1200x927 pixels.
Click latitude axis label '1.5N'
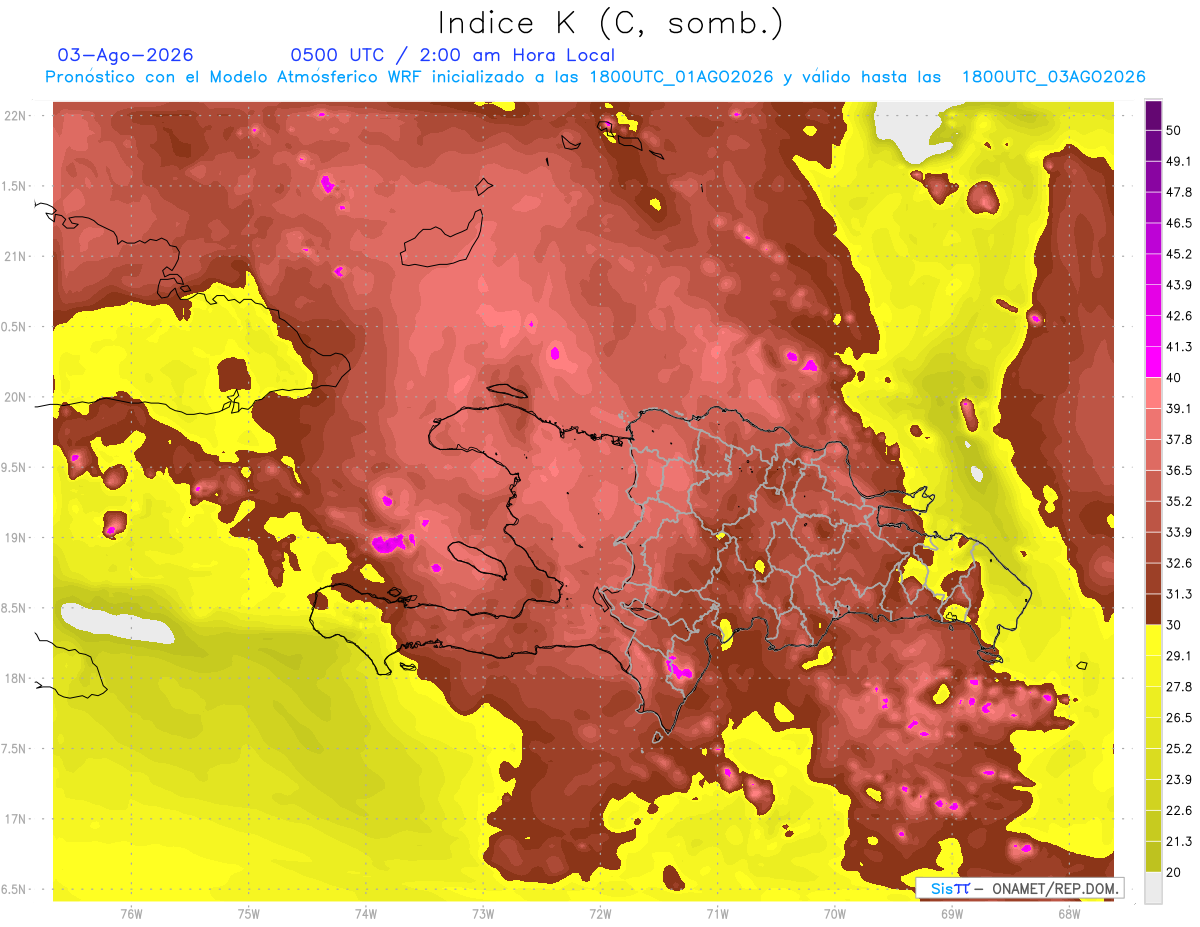tap(15, 187)
